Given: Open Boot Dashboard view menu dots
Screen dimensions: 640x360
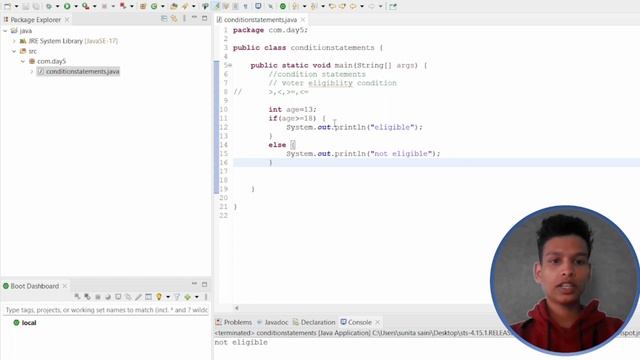Looking at the screenshot, I should point(206,297).
